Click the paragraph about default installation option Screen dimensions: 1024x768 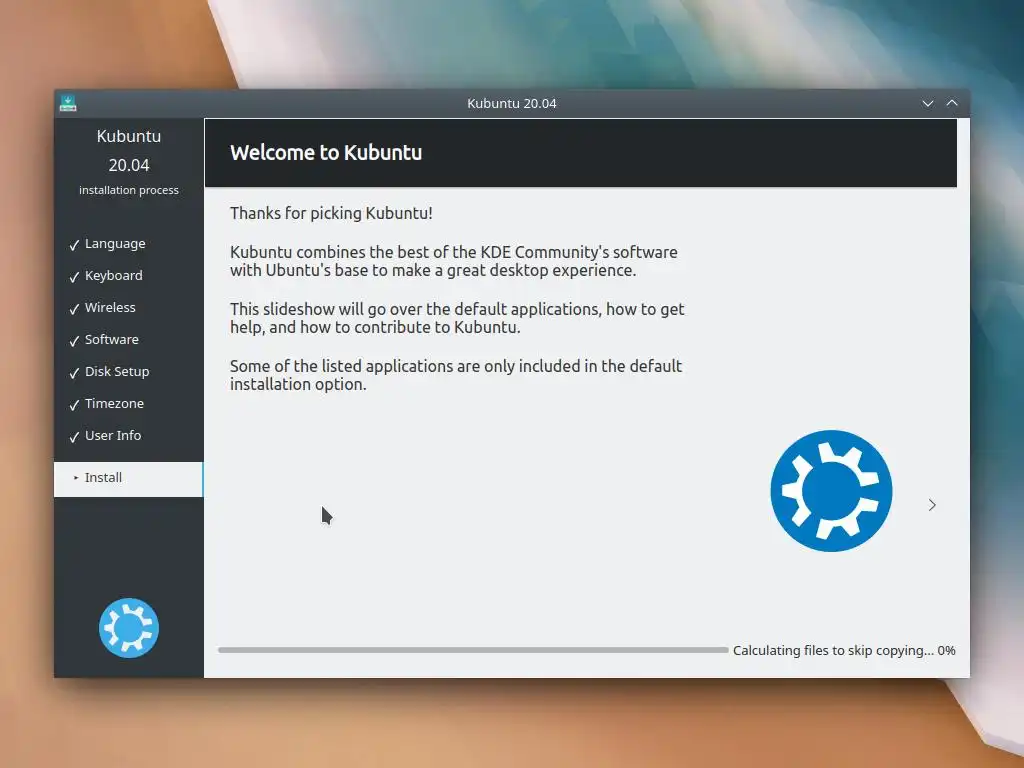pyautogui.click(x=456, y=375)
